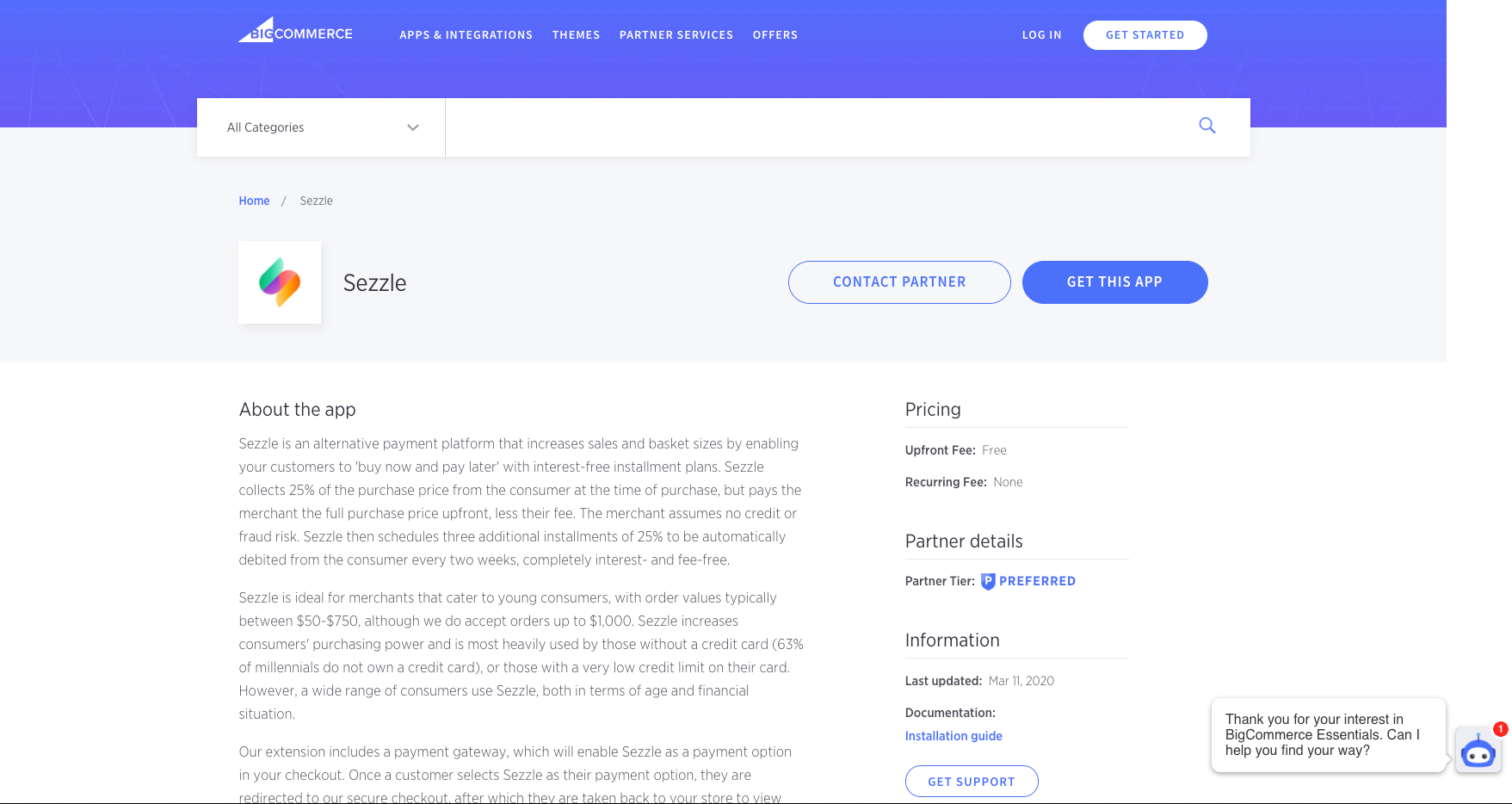1512x804 pixels.
Task: Select the Themes navigation item
Action: (577, 35)
